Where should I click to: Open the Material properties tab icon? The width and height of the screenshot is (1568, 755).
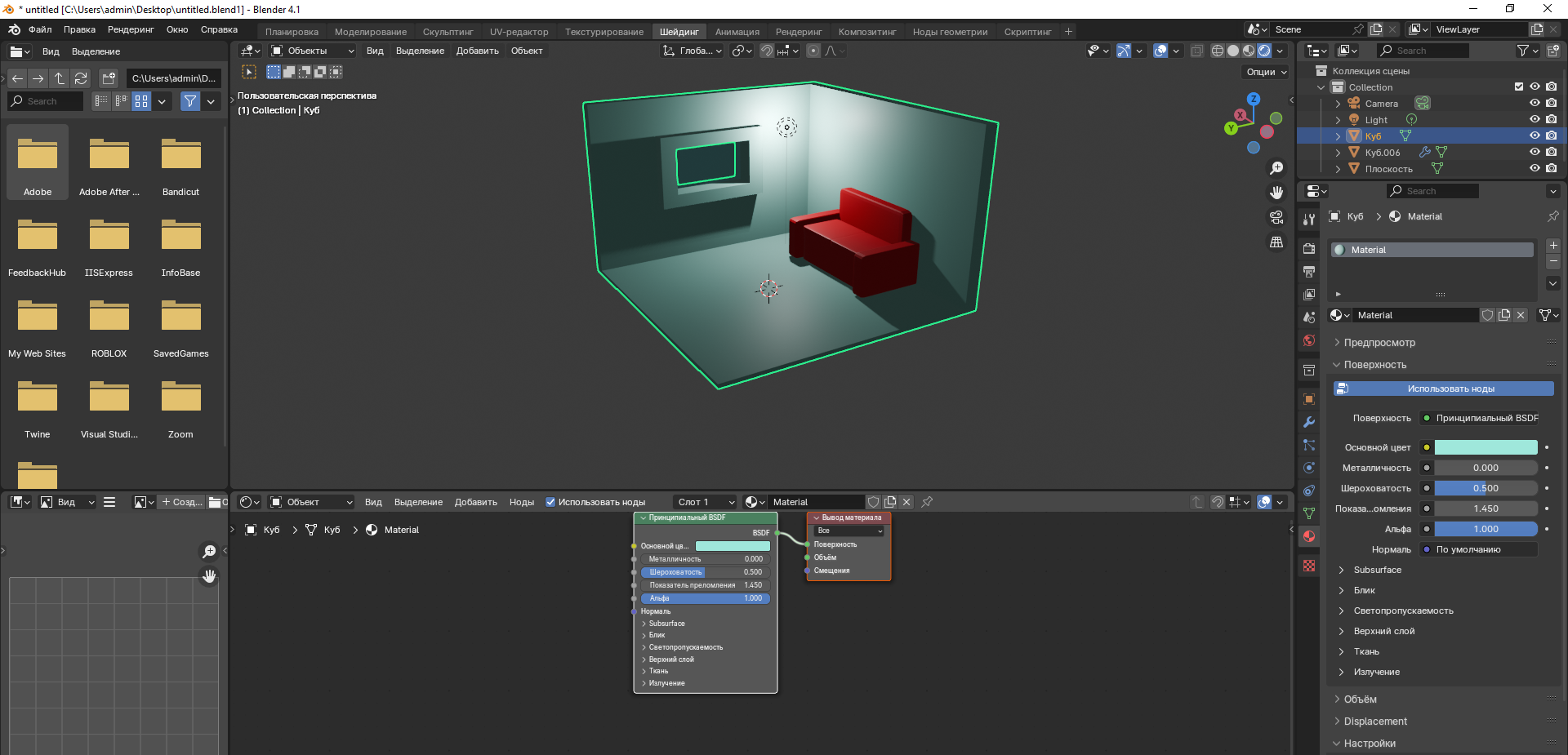[x=1309, y=536]
